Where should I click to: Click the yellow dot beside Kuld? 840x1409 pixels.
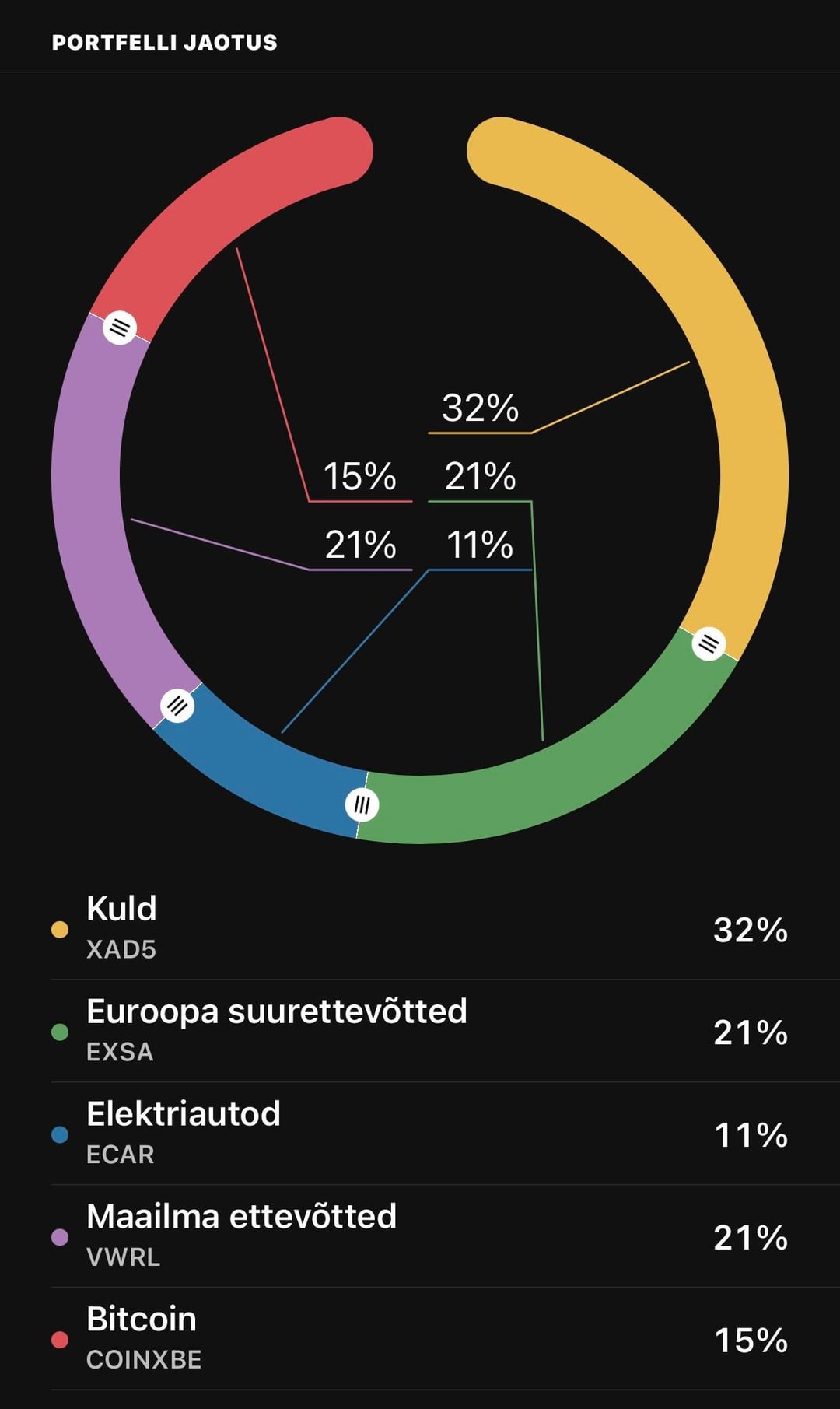tap(60, 930)
